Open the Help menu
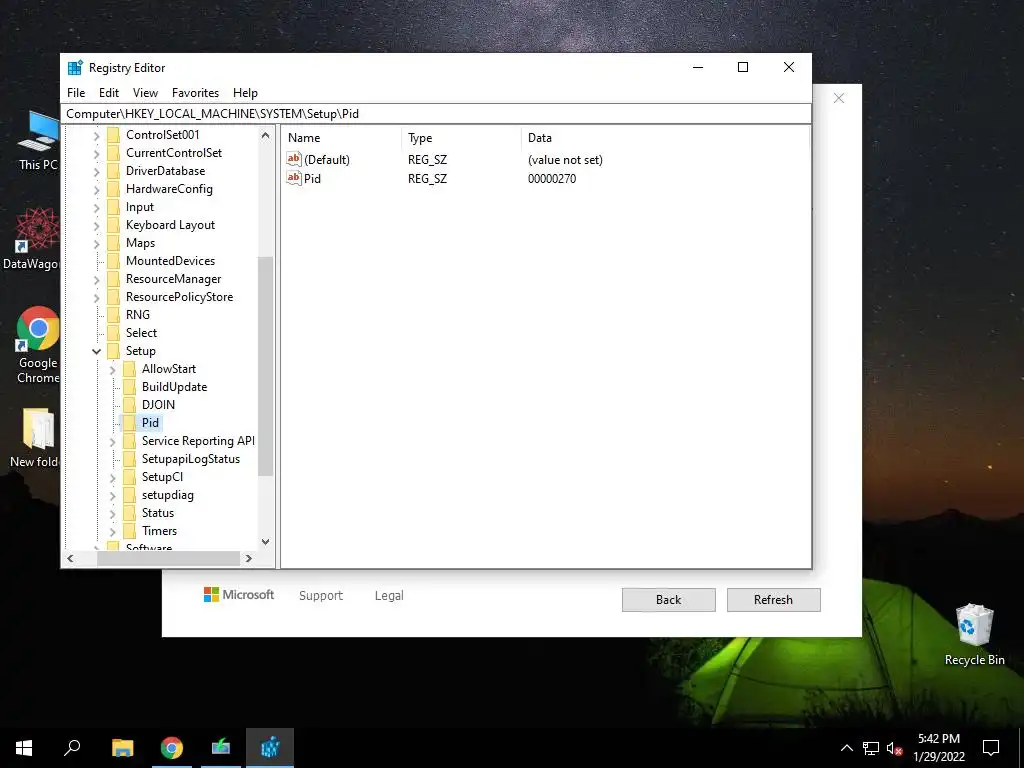 246,93
